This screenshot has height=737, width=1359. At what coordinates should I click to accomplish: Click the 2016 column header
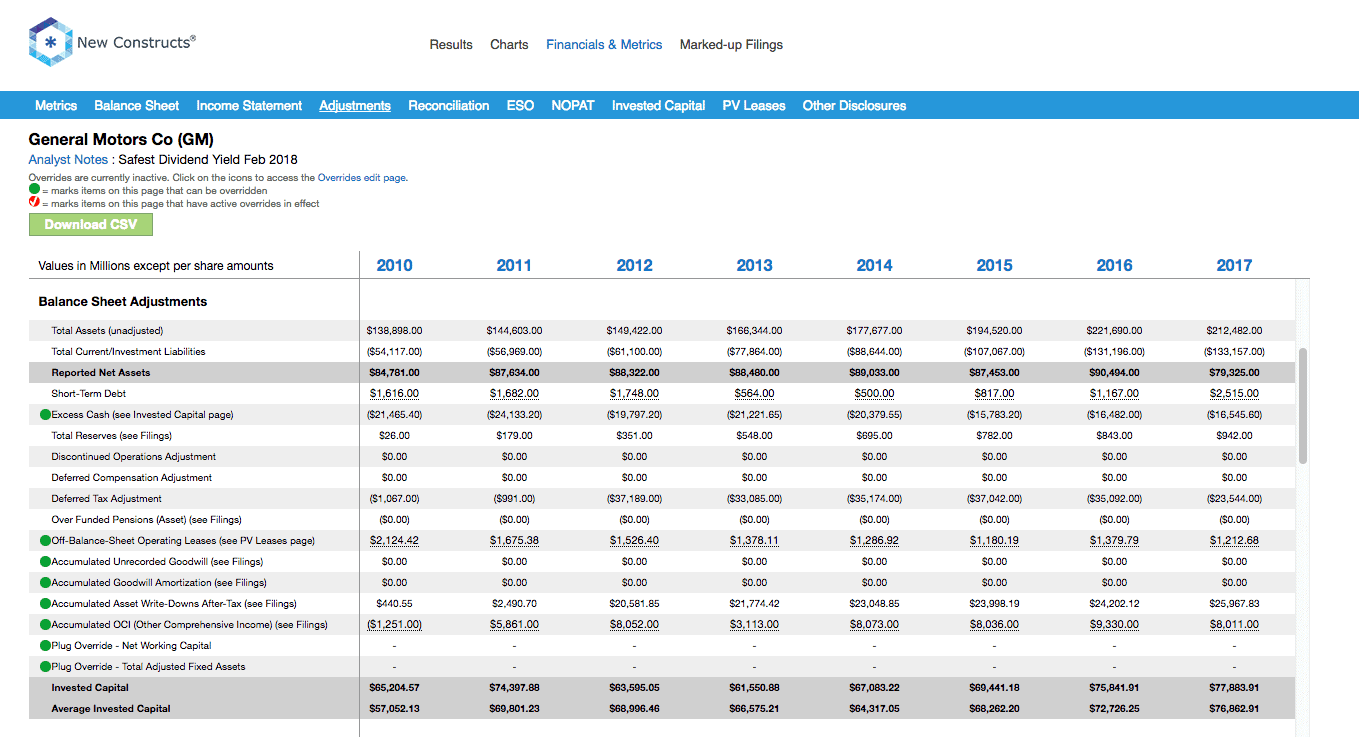click(1114, 265)
